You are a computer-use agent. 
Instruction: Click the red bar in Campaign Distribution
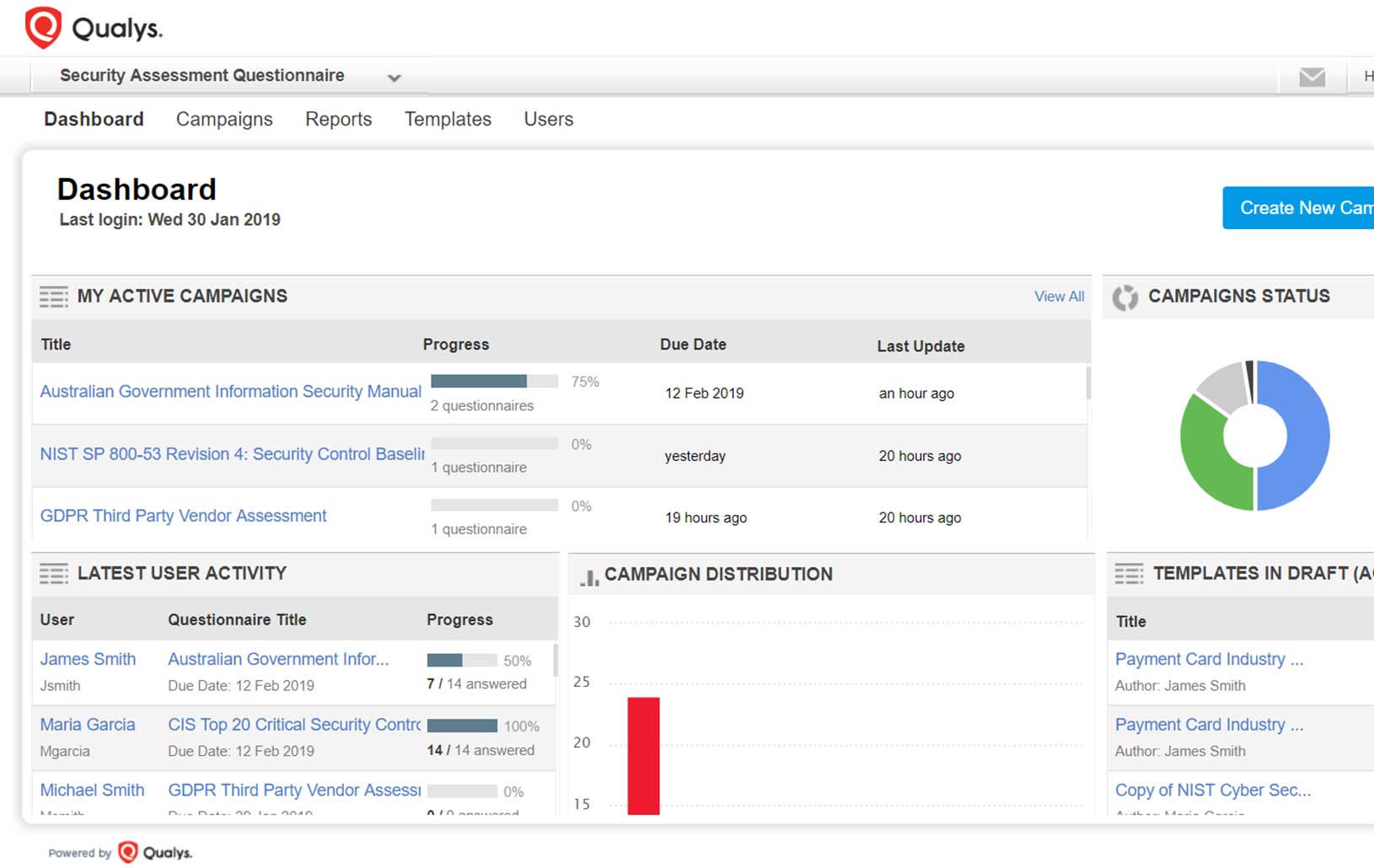coord(643,755)
